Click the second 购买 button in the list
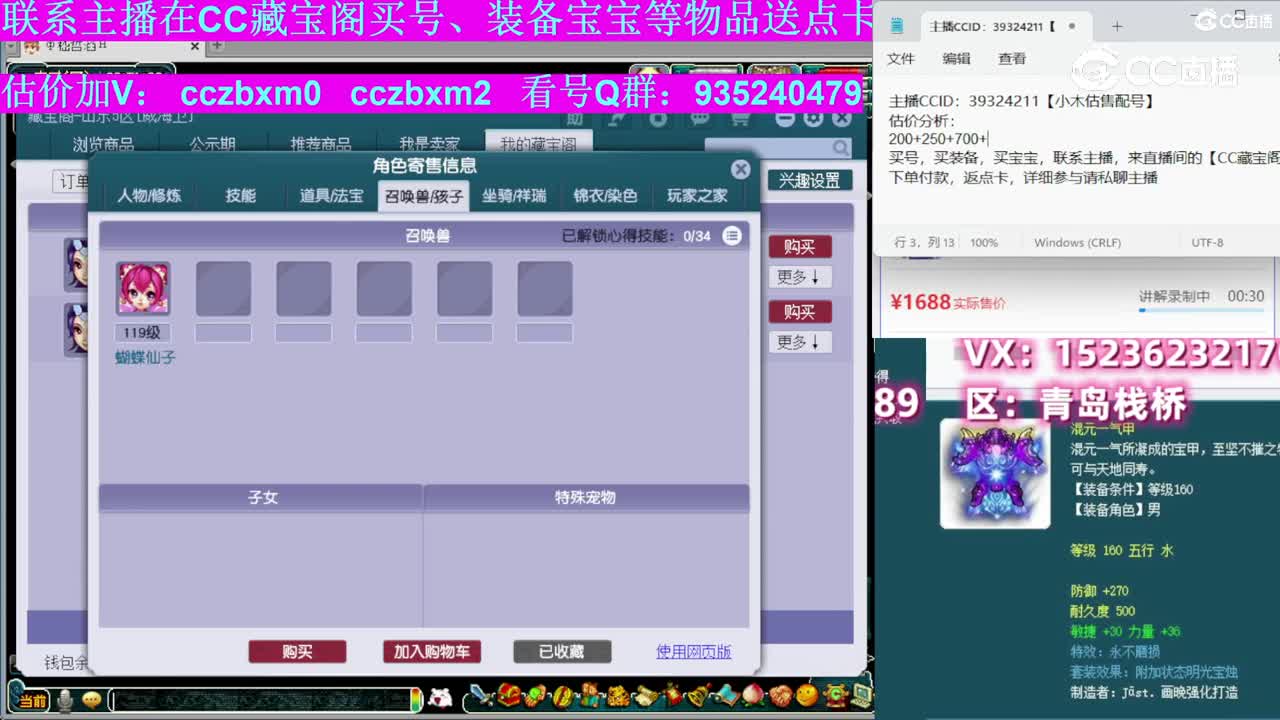The height and width of the screenshot is (720, 1280). 800,312
